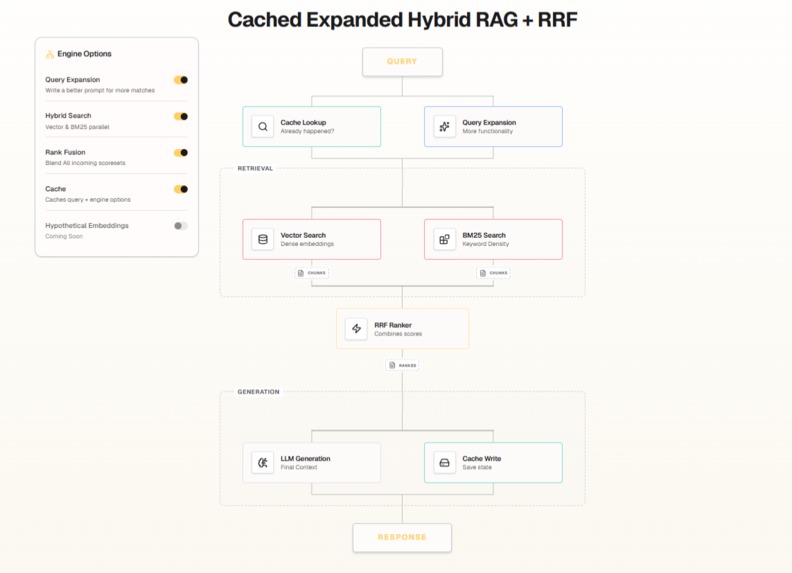Click the 'Keyword Density' subtitle
The width and height of the screenshot is (792, 573).
[x=486, y=244]
